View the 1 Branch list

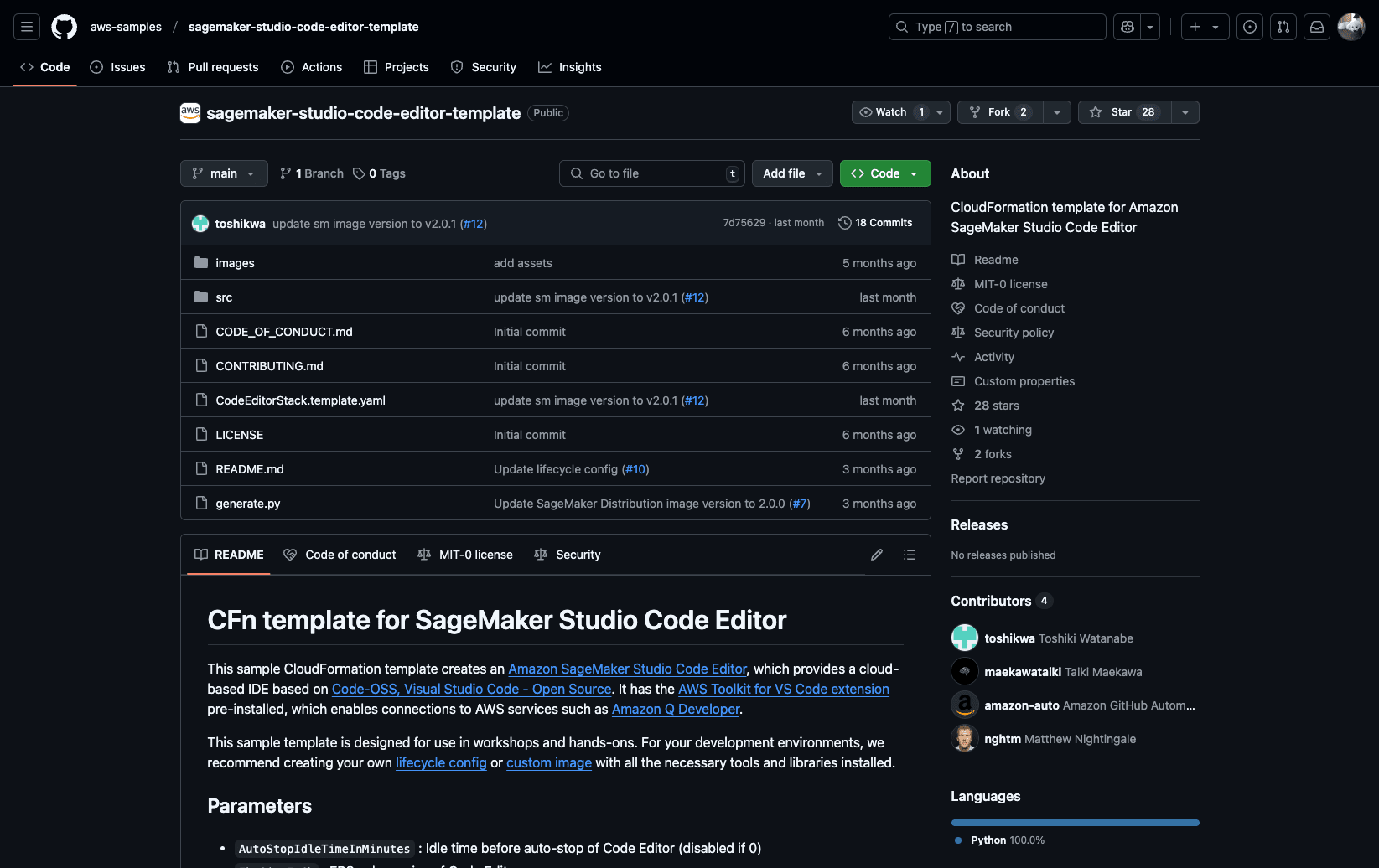click(312, 173)
